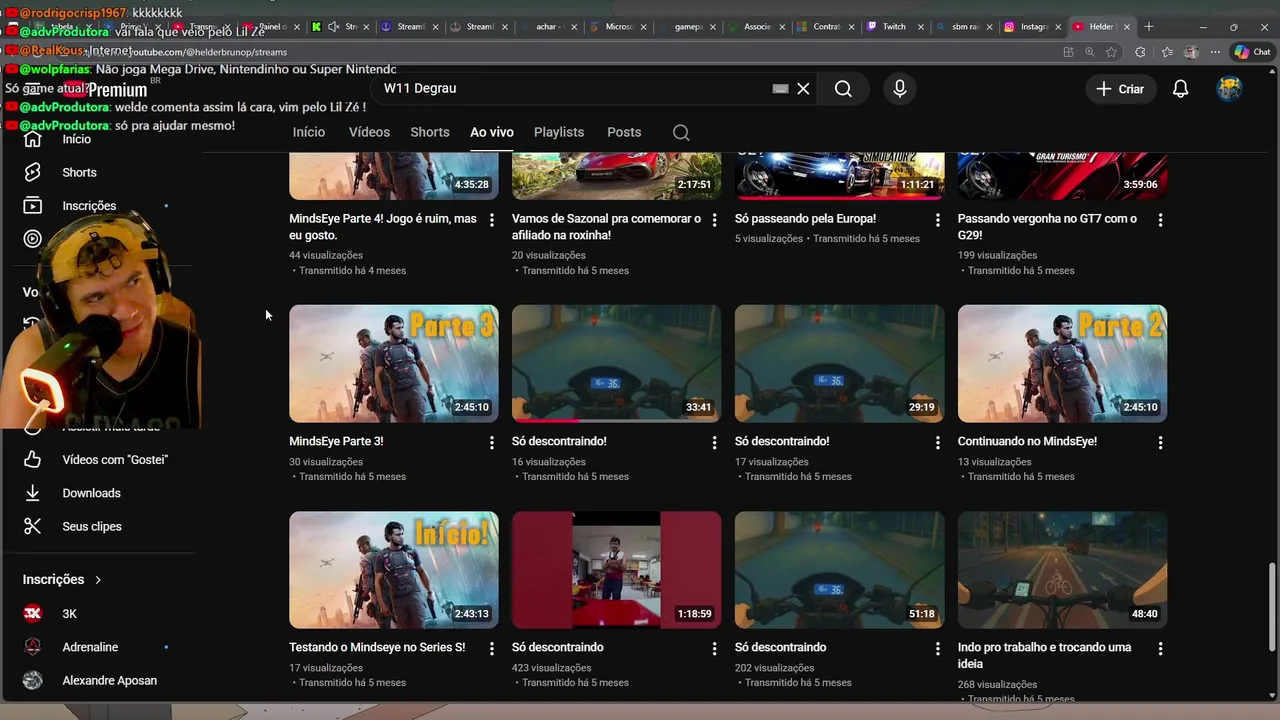Select the Ao vivo channel tab
This screenshot has height=720, width=1280.
492,132
